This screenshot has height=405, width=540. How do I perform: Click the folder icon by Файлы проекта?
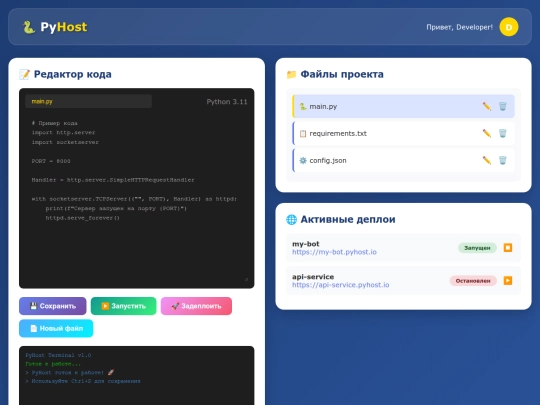[x=291, y=74]
